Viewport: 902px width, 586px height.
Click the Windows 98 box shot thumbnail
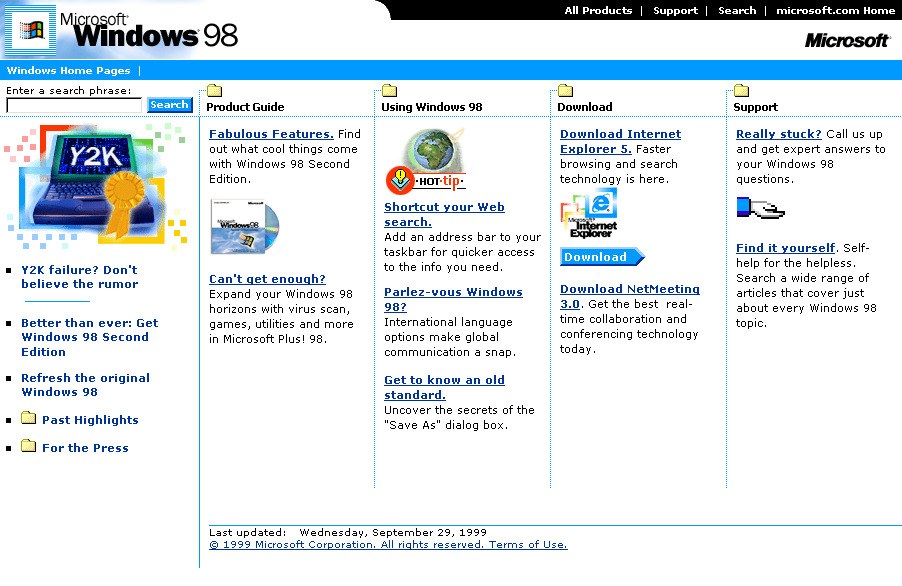[239, 225]
